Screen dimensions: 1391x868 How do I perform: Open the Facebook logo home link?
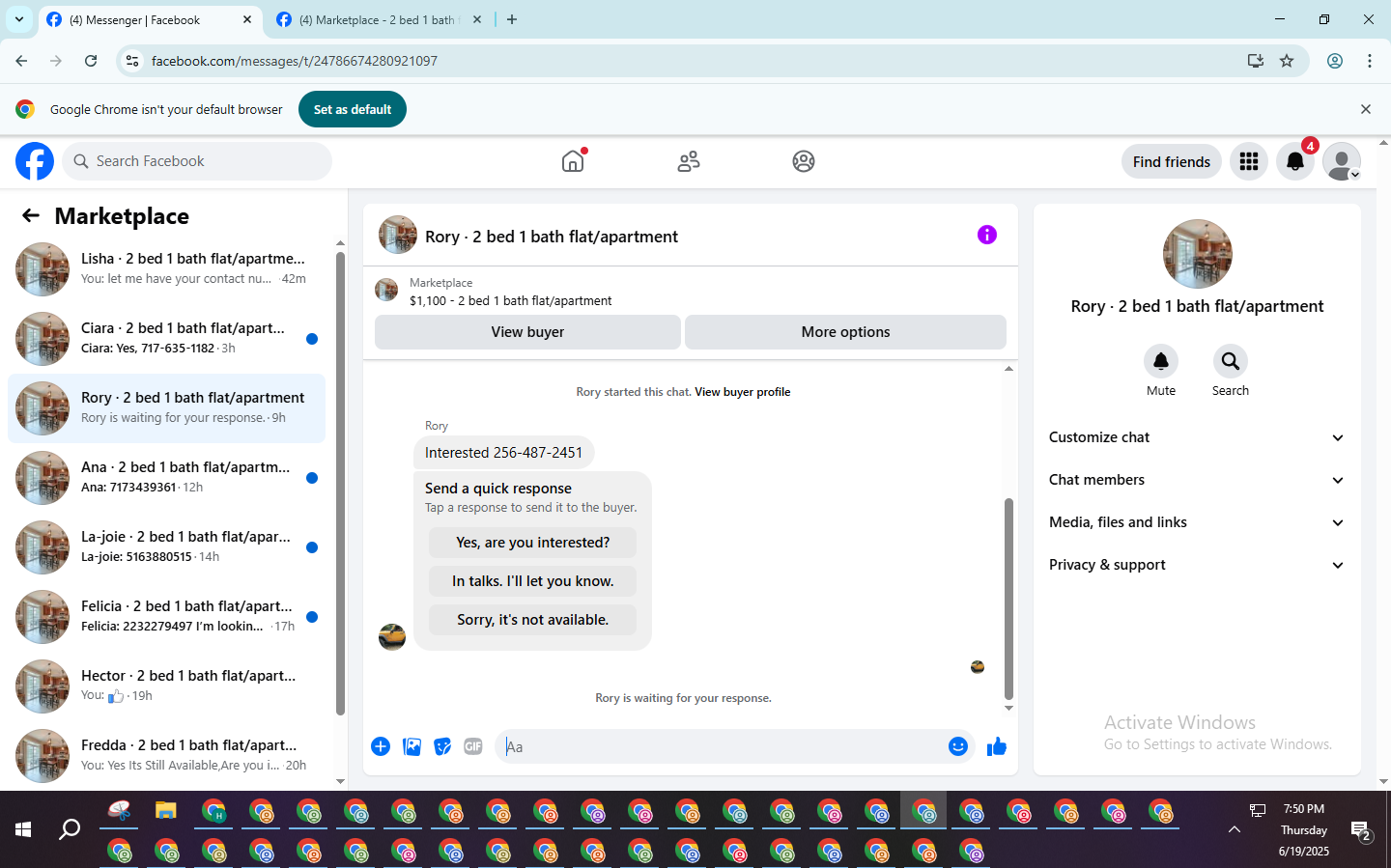click(x=35, y=161)
